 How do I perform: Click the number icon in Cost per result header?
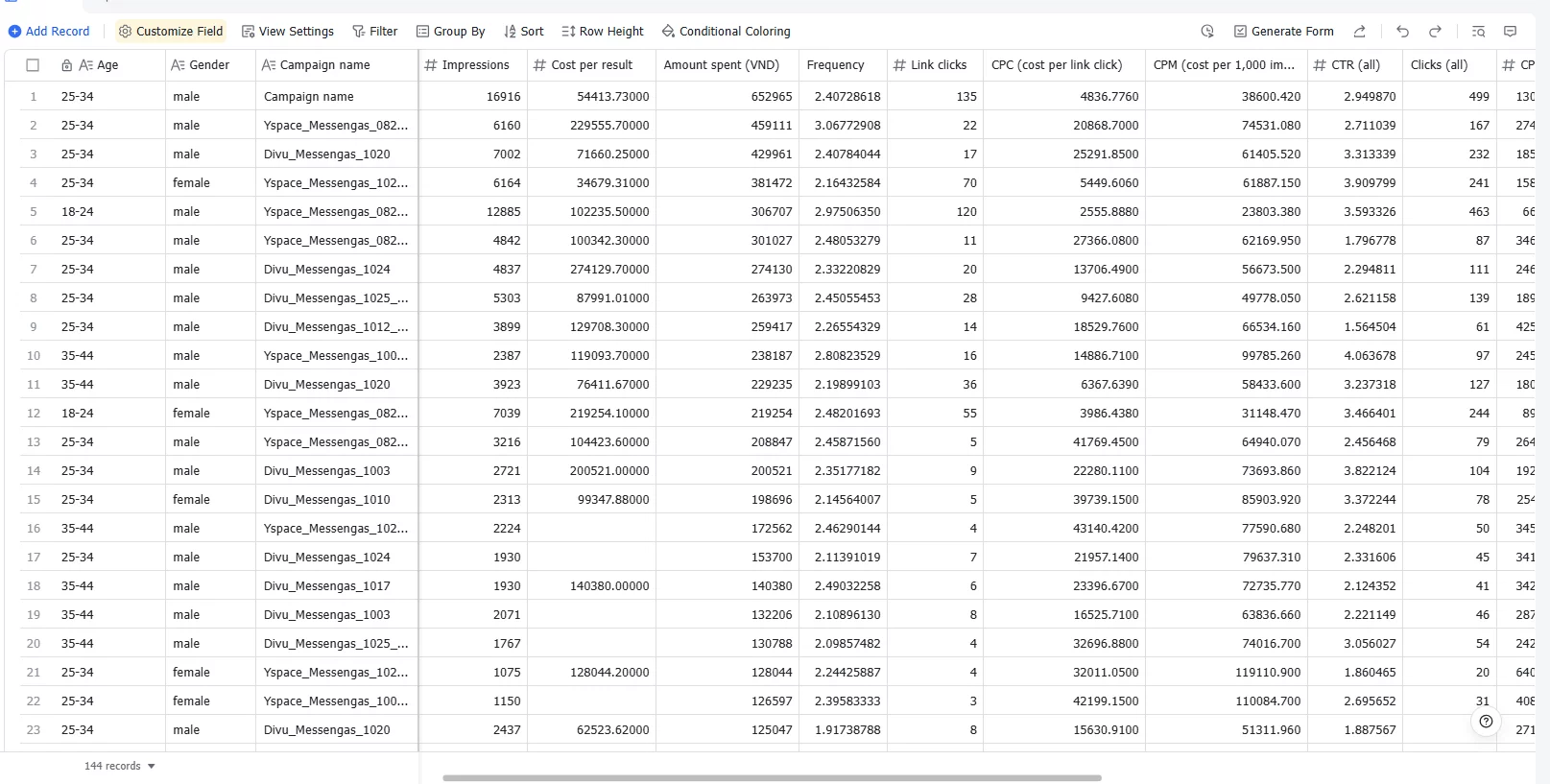click(539, 65)
